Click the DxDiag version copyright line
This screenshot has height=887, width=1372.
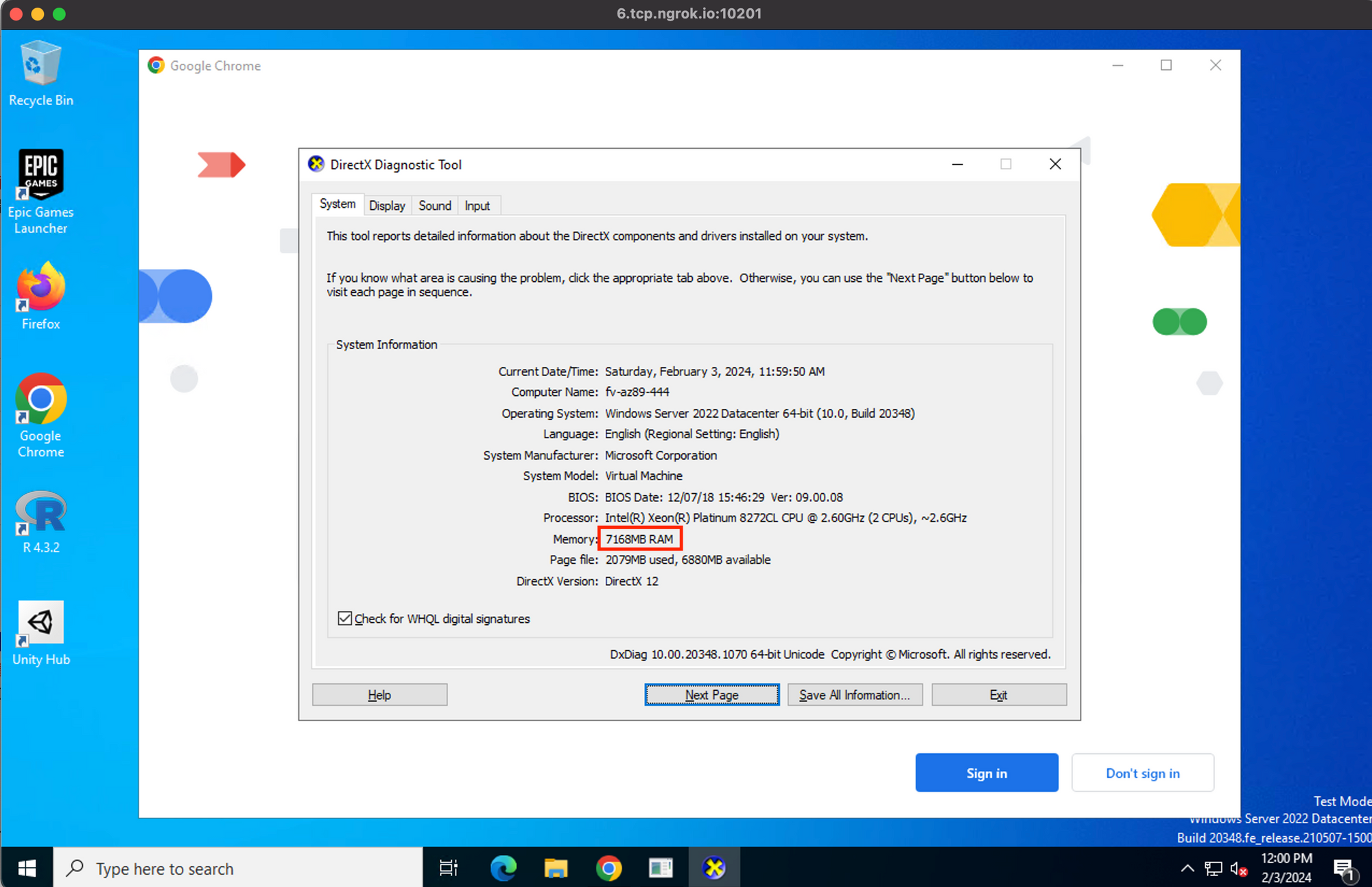coord(830,654)
